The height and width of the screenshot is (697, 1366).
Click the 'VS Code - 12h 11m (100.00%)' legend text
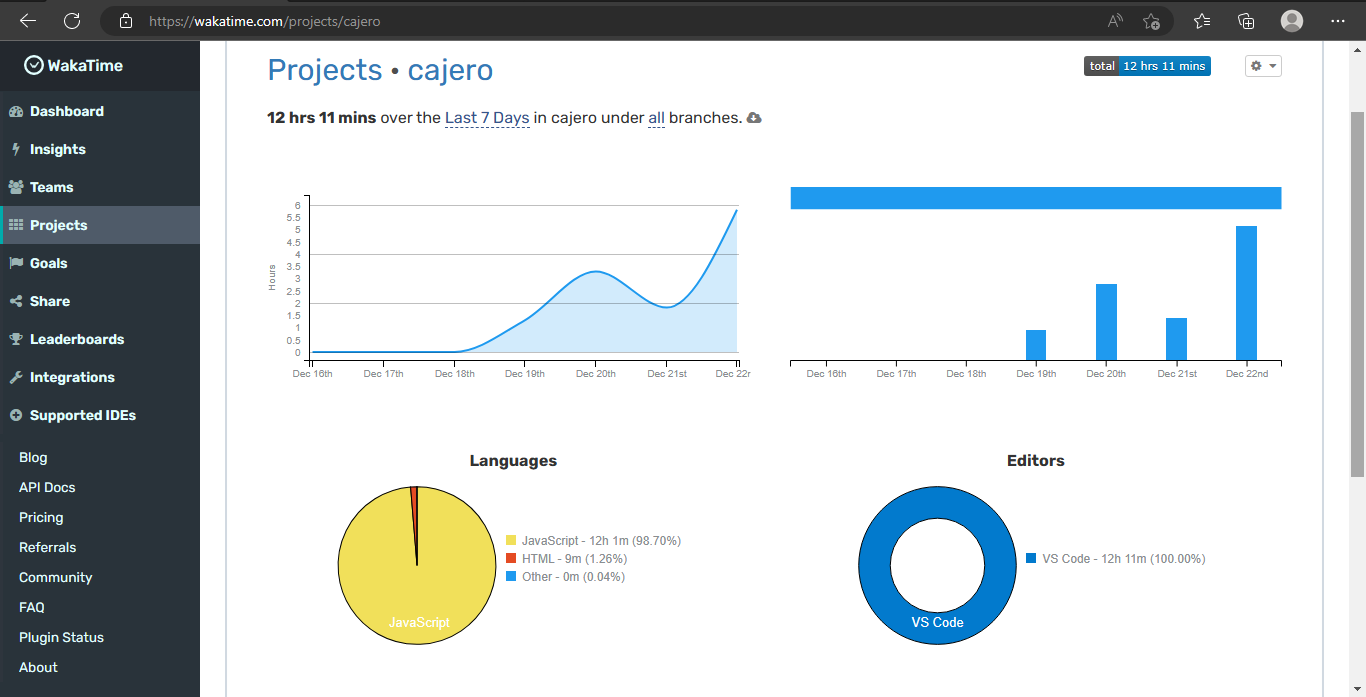click(x=1124, y=559)
